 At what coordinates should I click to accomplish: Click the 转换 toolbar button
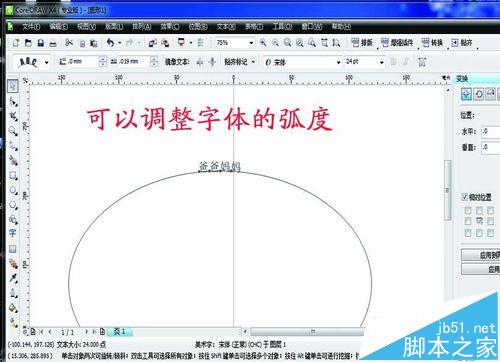pos(432,43)
